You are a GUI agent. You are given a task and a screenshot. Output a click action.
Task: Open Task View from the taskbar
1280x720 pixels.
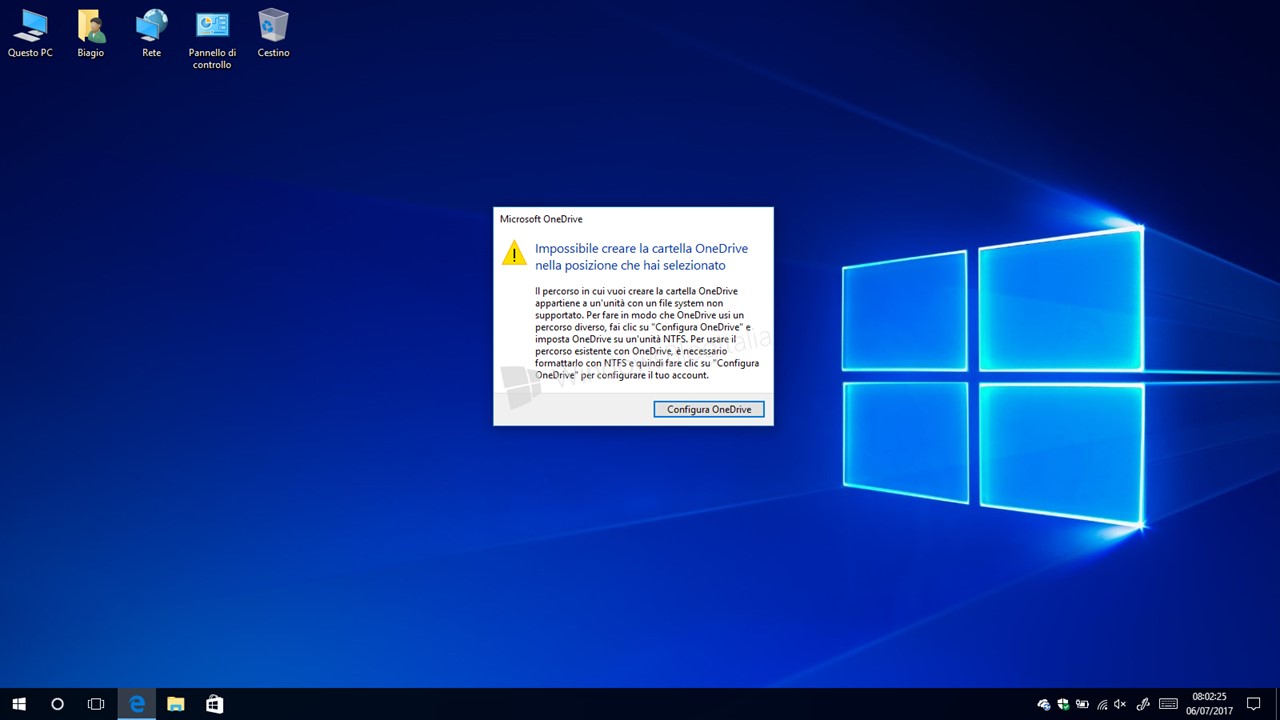(x=96, y=704)
